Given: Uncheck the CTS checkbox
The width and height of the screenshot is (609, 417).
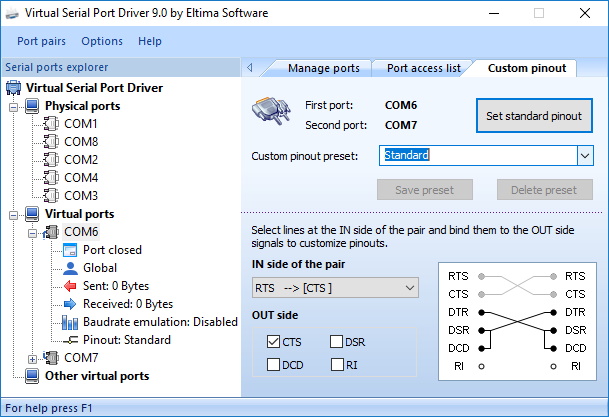Looking at the screenshot, I should click(273, 342).
